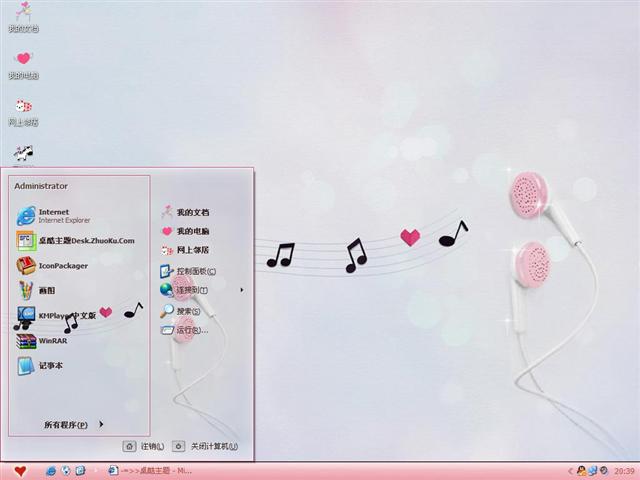Click the 关闭计算机(U) shutdown button

click(205, 447)
